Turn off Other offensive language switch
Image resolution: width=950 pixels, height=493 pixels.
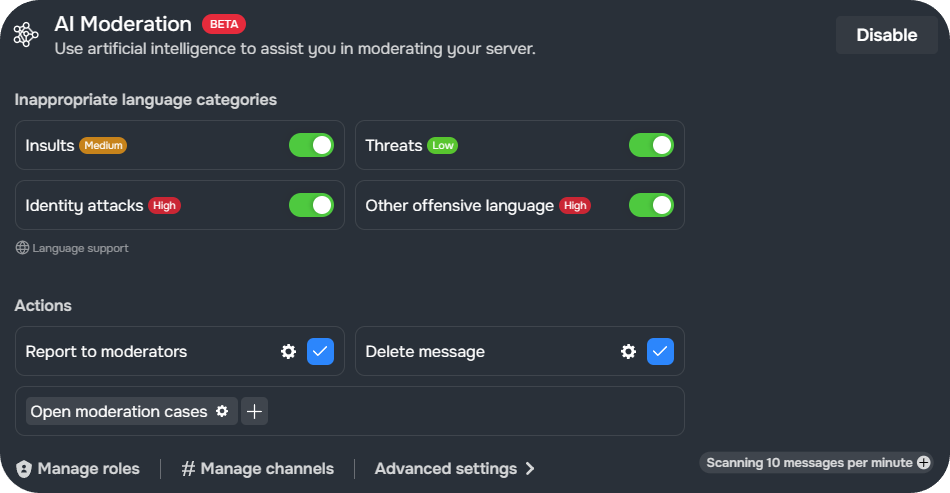651,205
